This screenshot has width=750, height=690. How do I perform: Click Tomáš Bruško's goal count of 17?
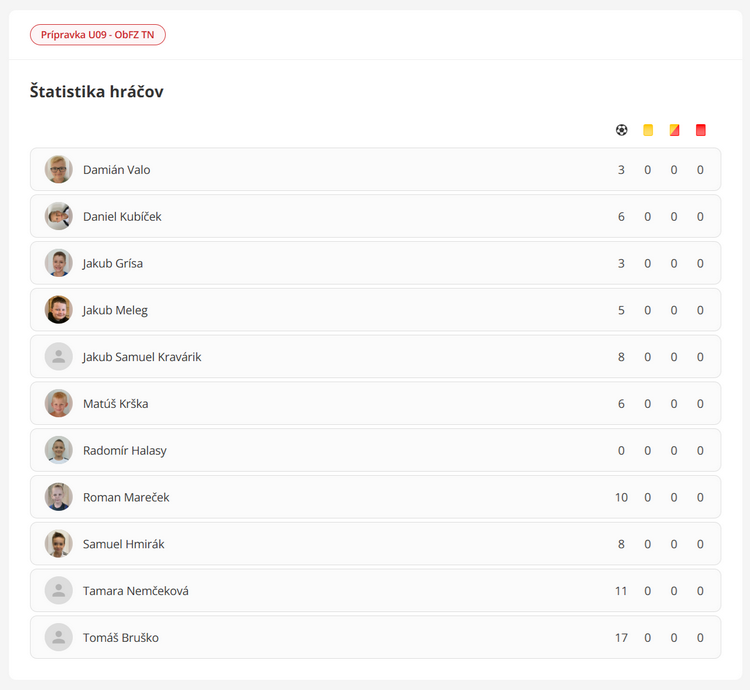621,638
